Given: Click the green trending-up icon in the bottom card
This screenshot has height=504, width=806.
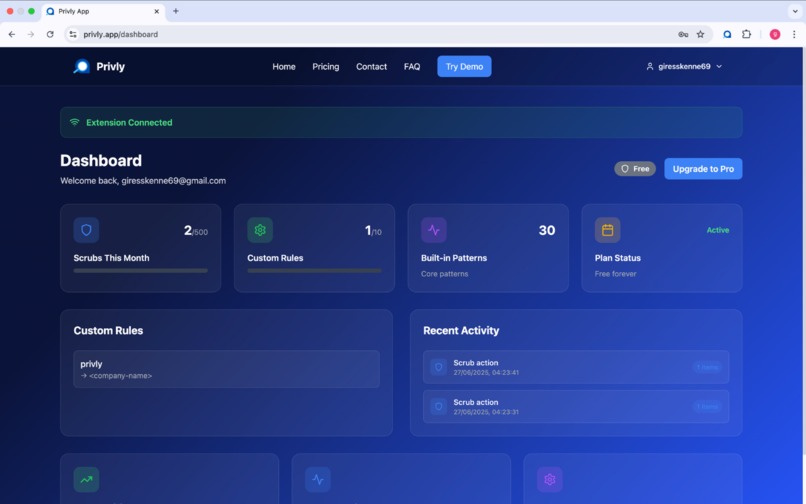Looking at the screenshot, I should click(86, 479).
